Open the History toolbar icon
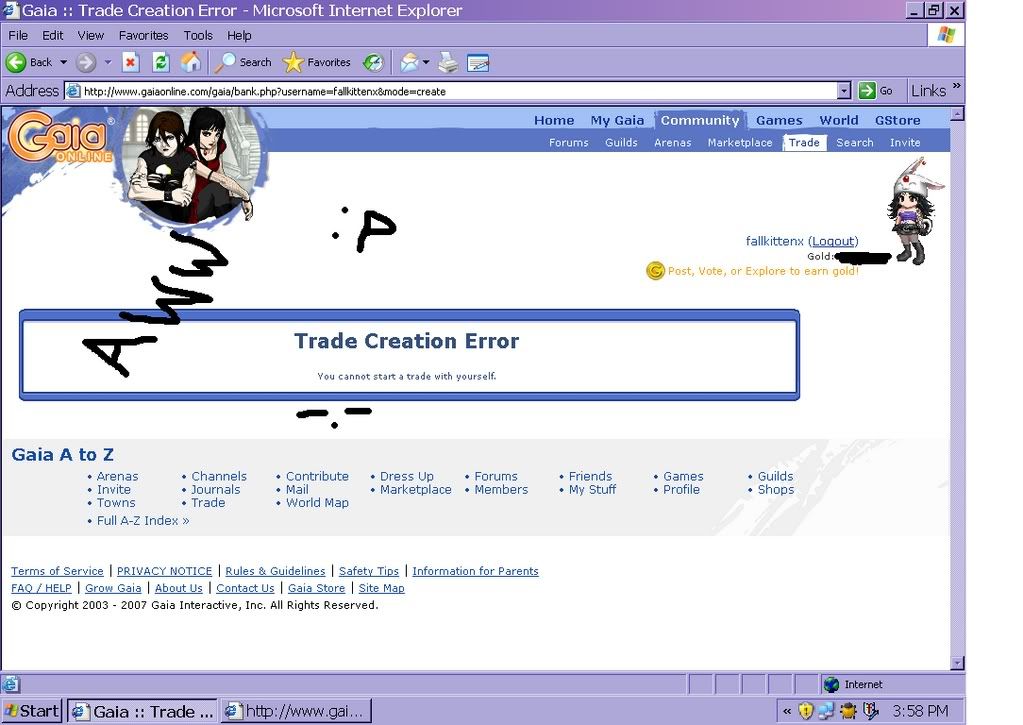Viewport: 1023px width, 725px height. pyautogui.click(x=373, y=63)
